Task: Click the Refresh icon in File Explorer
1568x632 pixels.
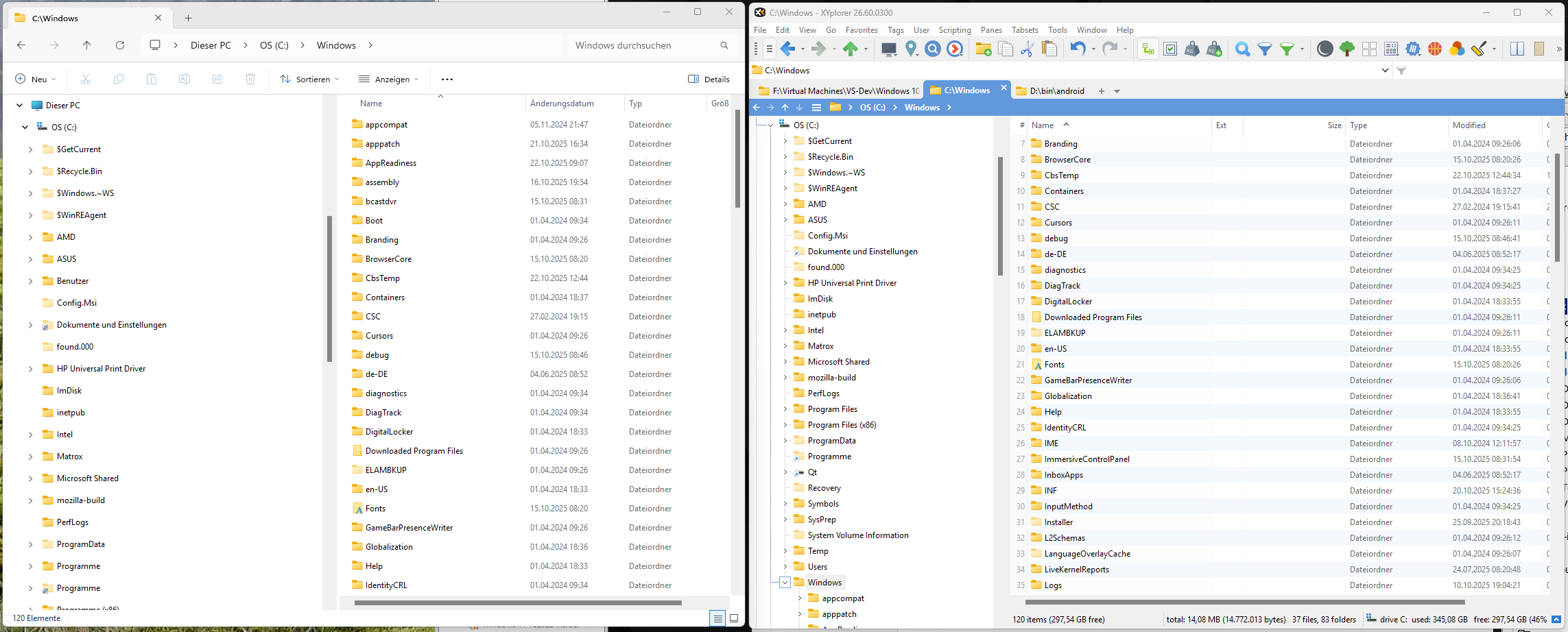Action: 120,45
